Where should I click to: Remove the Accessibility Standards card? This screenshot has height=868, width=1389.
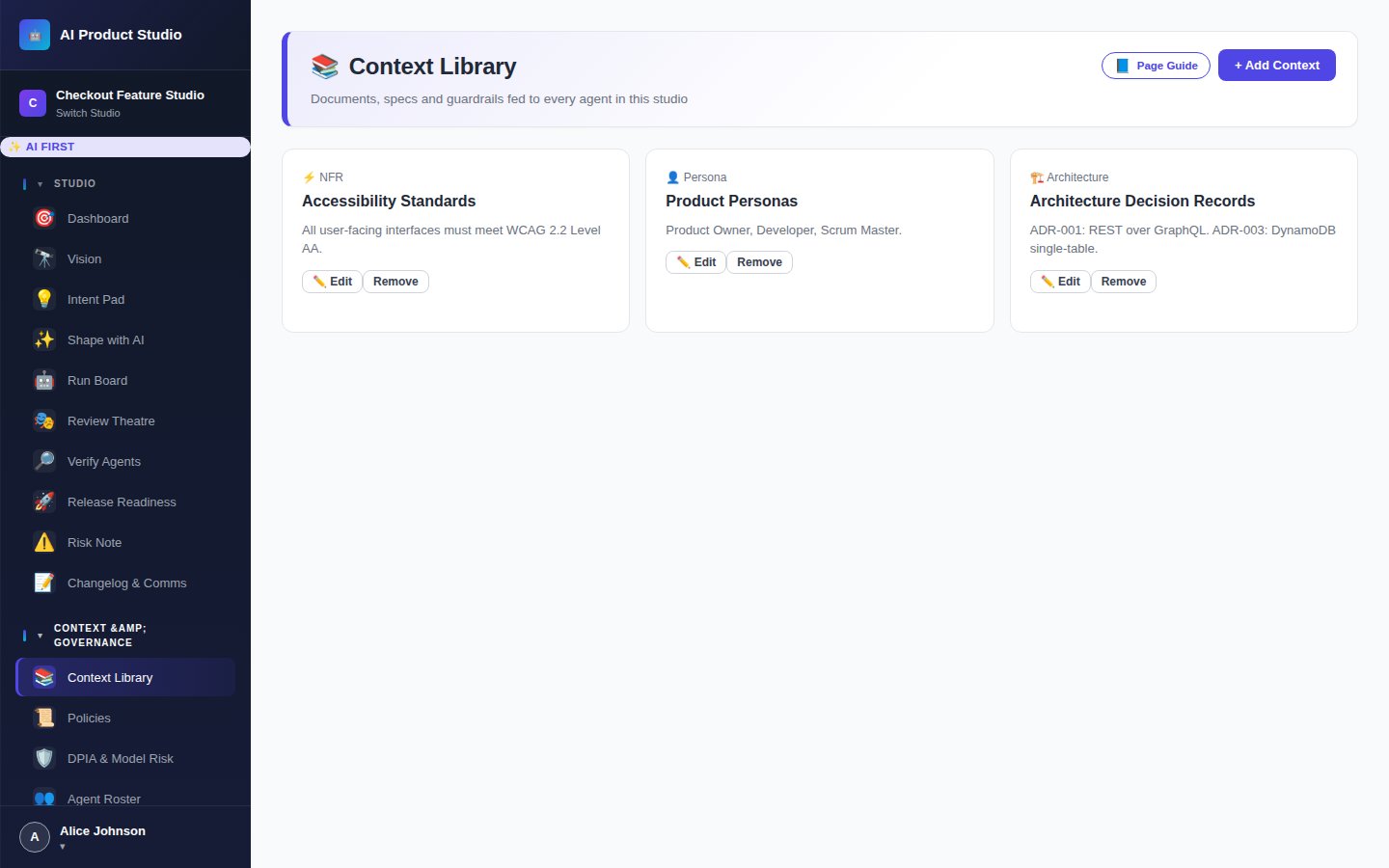tap(395, 282)
